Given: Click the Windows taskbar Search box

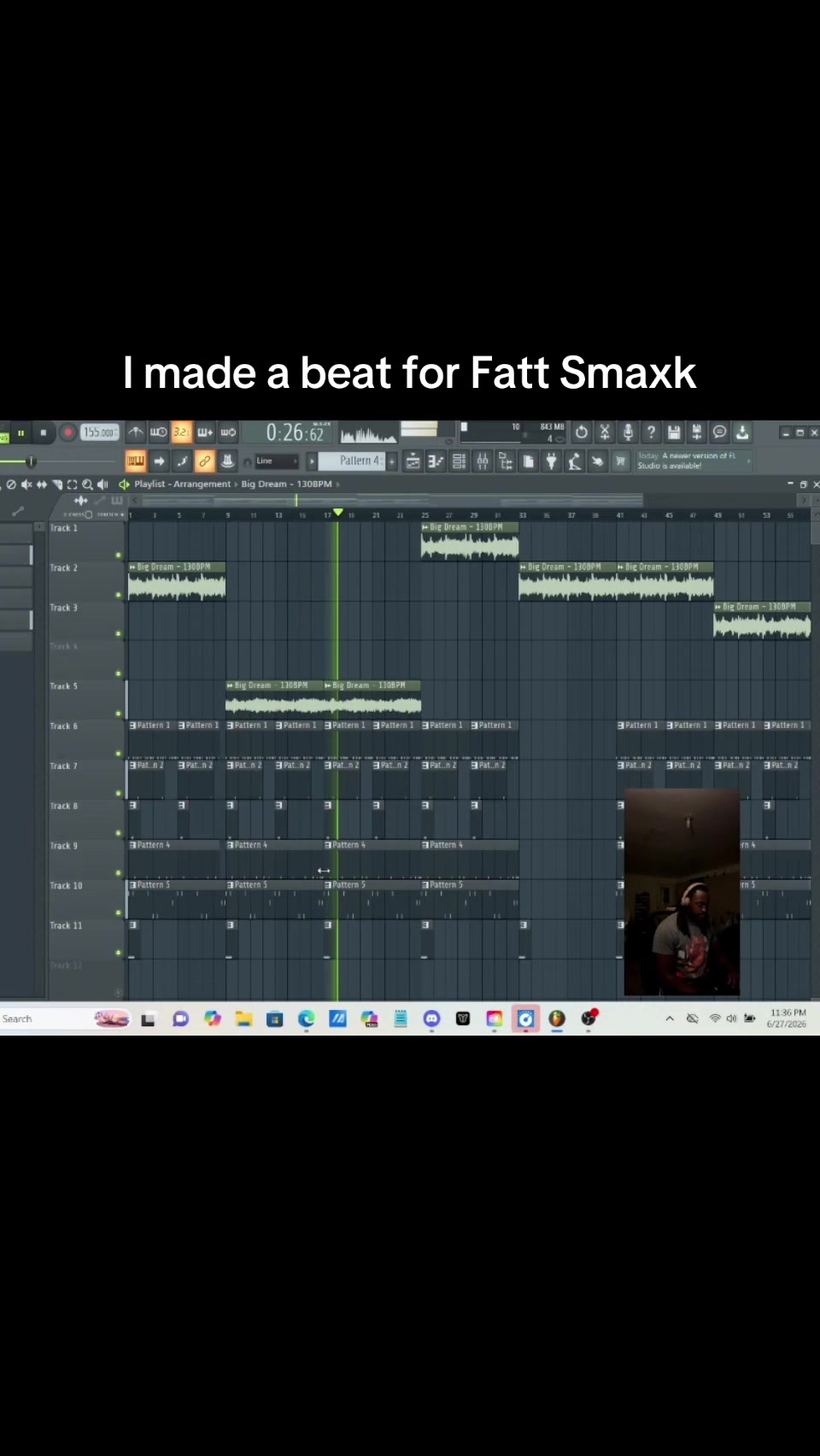Looking at the screenshot, I should (x=65, y=1019).
